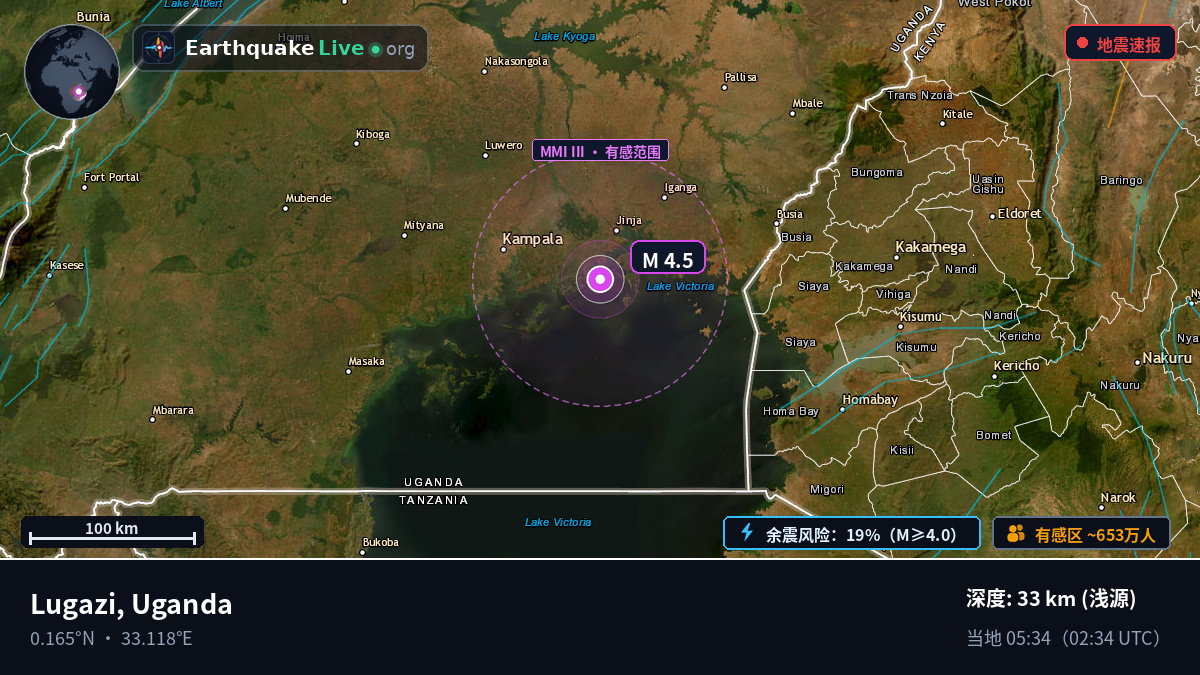Screen dimensions: 1200x675
Task: Click the Kampala city label
Action: tap(532, 239)
